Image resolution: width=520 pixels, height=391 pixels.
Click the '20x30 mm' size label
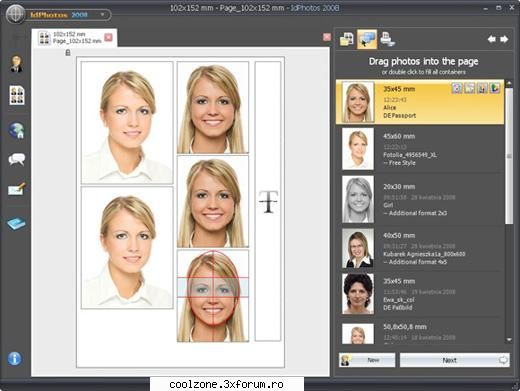point(399,187)
